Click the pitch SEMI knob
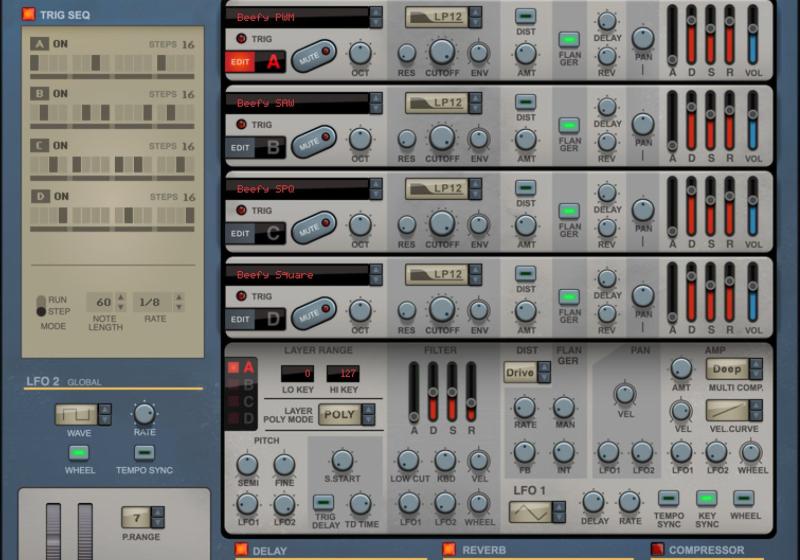The width and height of the screenshot is (800, 560). point(247,465)
